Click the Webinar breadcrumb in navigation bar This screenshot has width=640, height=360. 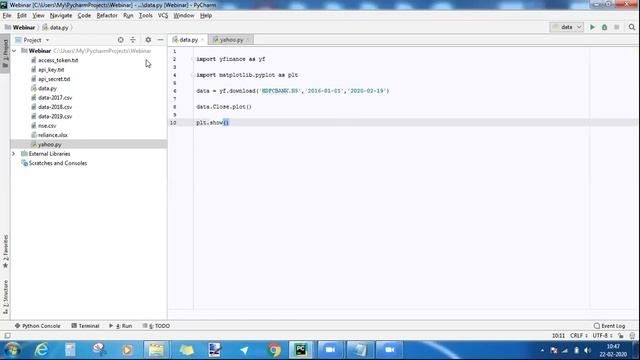tap(20, 27)
